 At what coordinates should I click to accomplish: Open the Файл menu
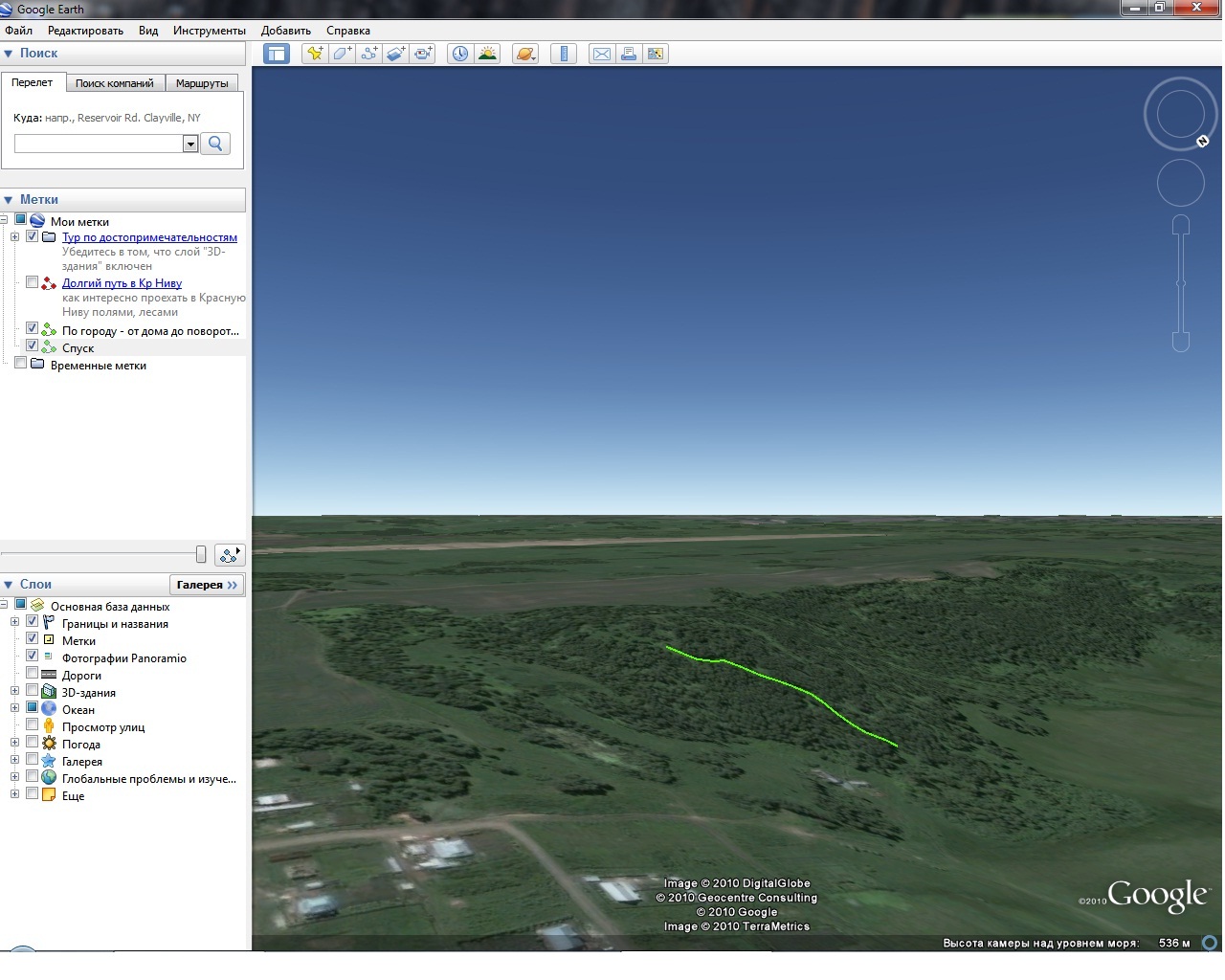18,31
